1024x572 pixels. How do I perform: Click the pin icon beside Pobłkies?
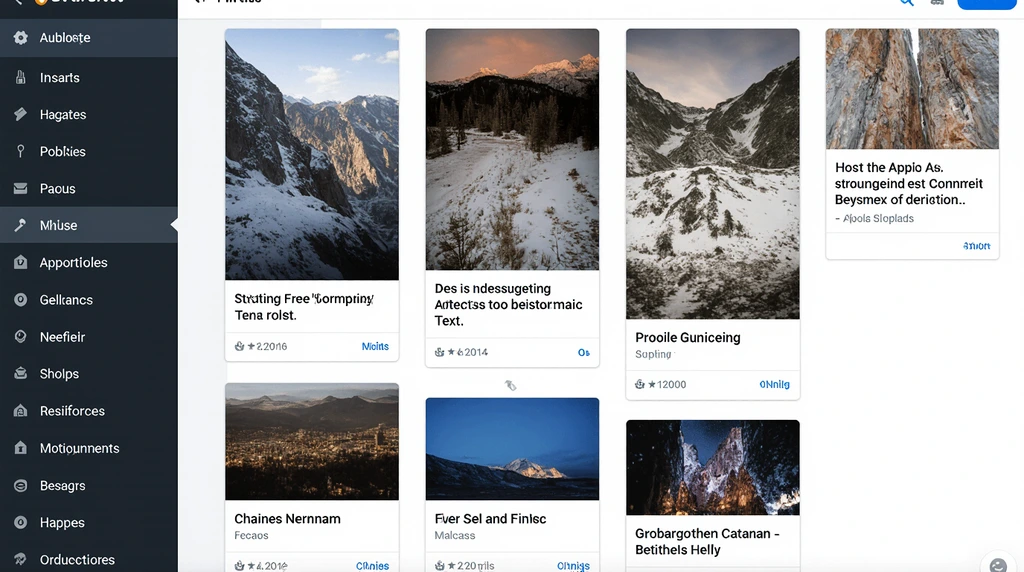tap(20, 152)
